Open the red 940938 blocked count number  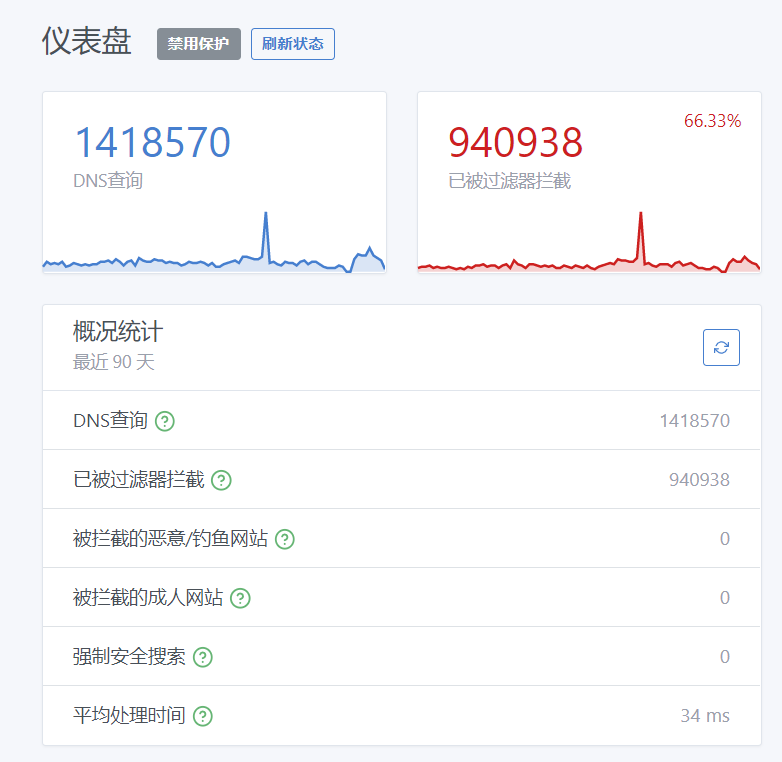pos(515,143)
